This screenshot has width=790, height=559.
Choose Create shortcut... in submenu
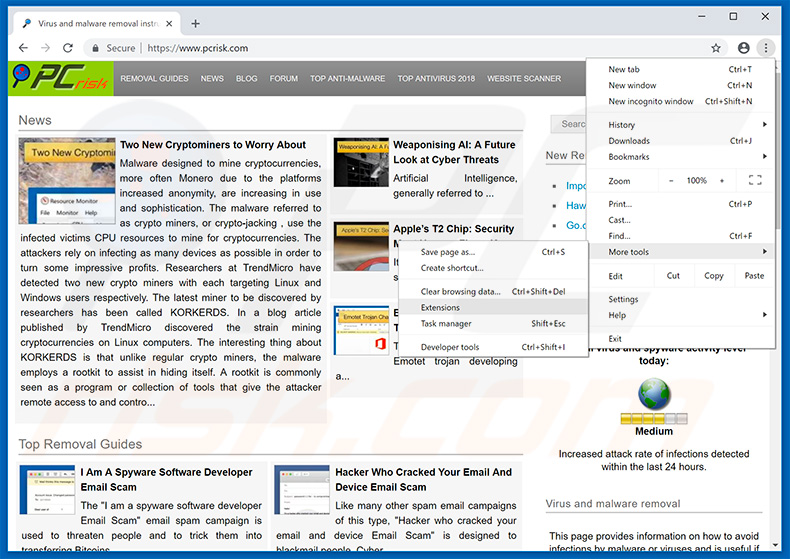(x=493, y=268)
